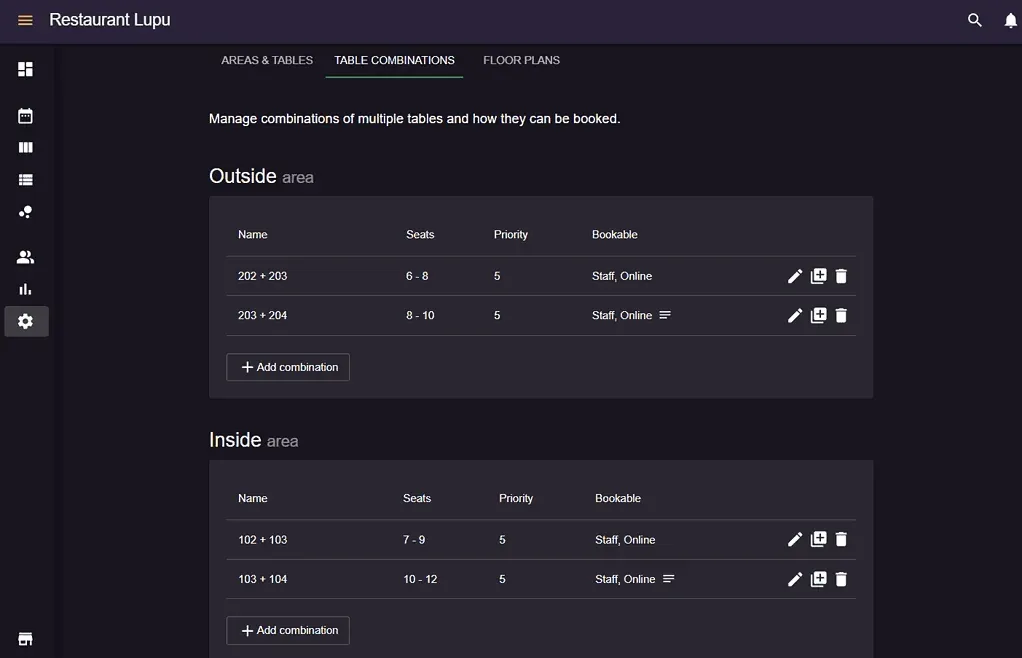Open the bar chart statistics icon
The width and height of the screenshot is (1022, 658).
tap(25, 289)
